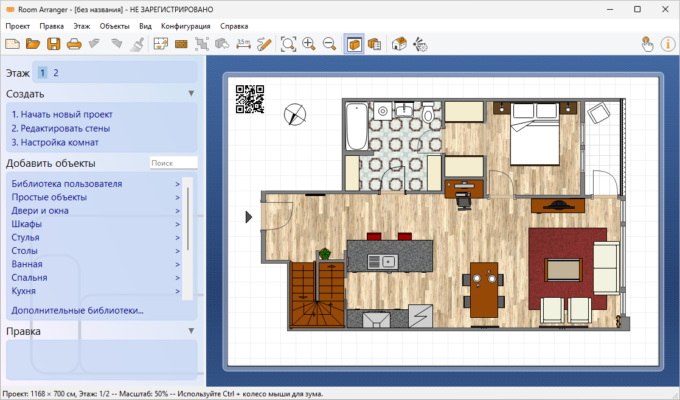The height and width of the screenshot is (400, 680).
Task: Open the Этаж menu
Action: click(x=82, y=26)
